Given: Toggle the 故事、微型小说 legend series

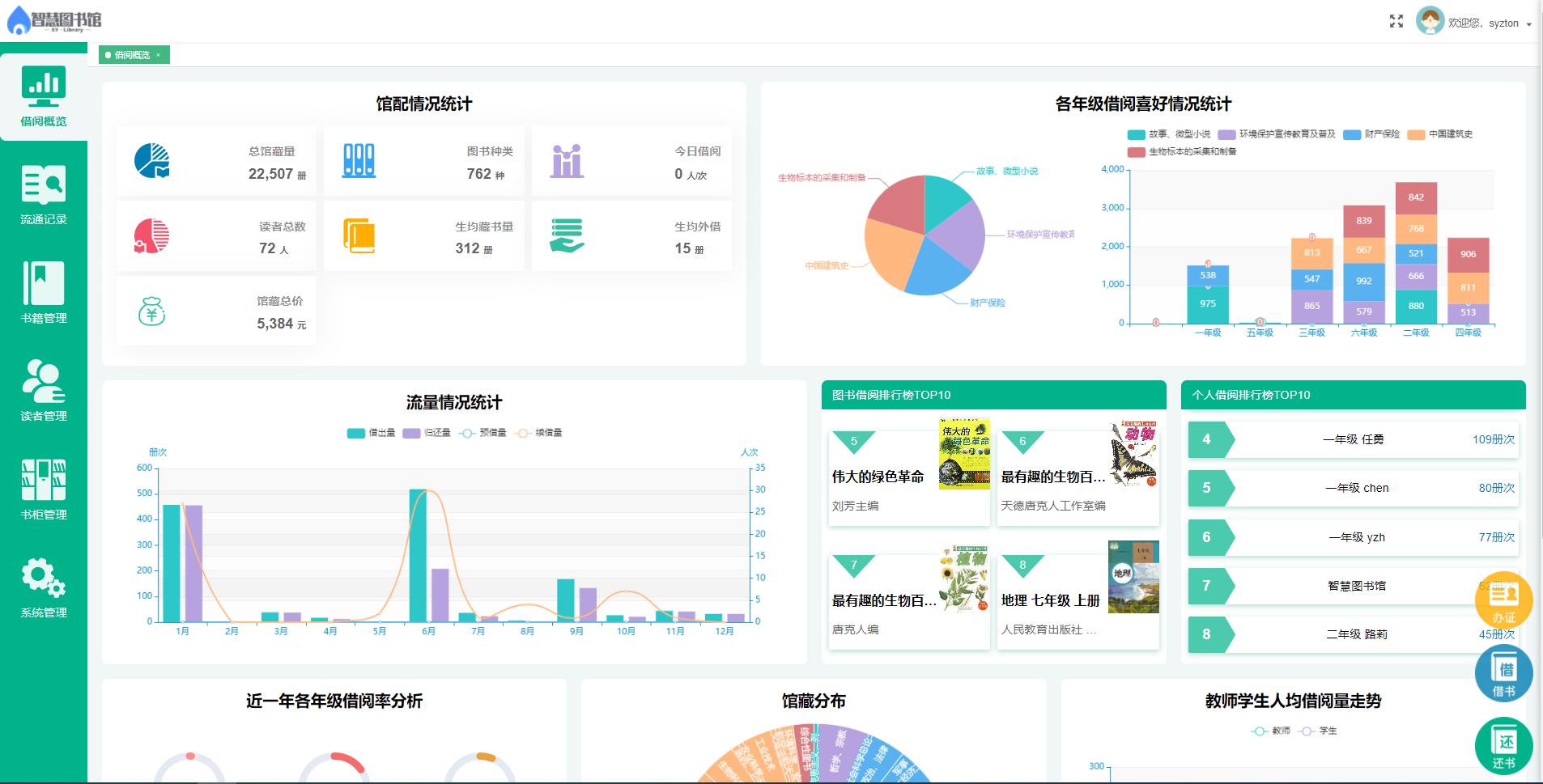Looking at the screenshot, I should pos(1169,134).
